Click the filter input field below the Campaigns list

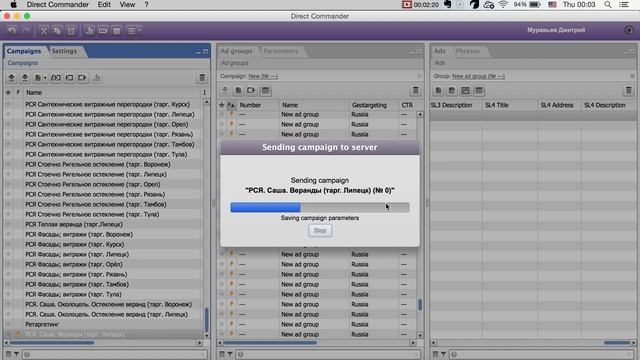point(114,354)
